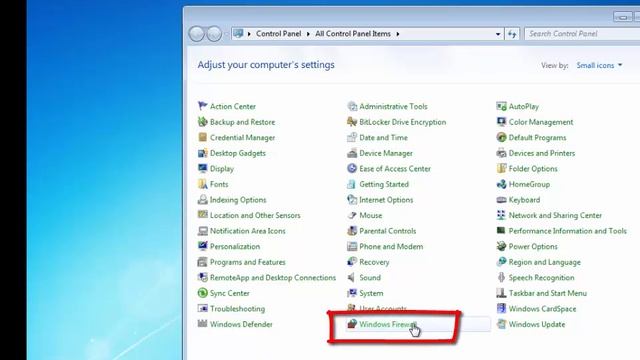Click the Personalization icon
The height and width of the screenshot is (360, 640).
click(x=202, y=247)
